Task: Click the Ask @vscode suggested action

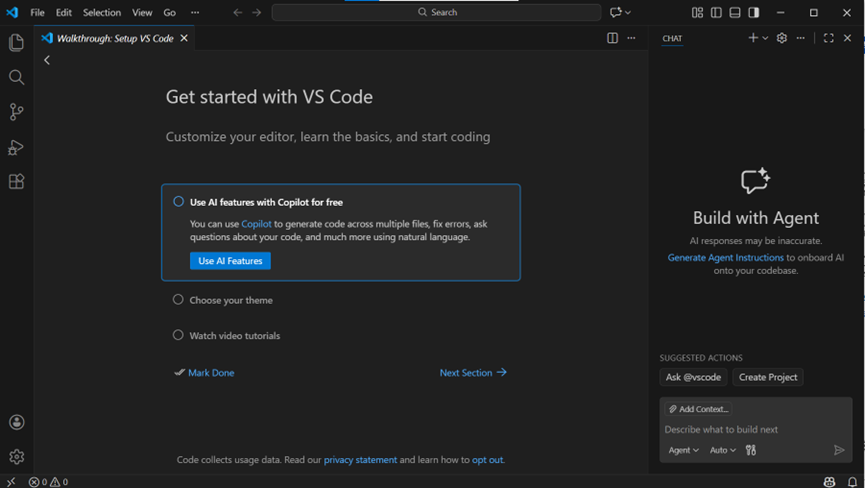Action: (x=693, y=377)
